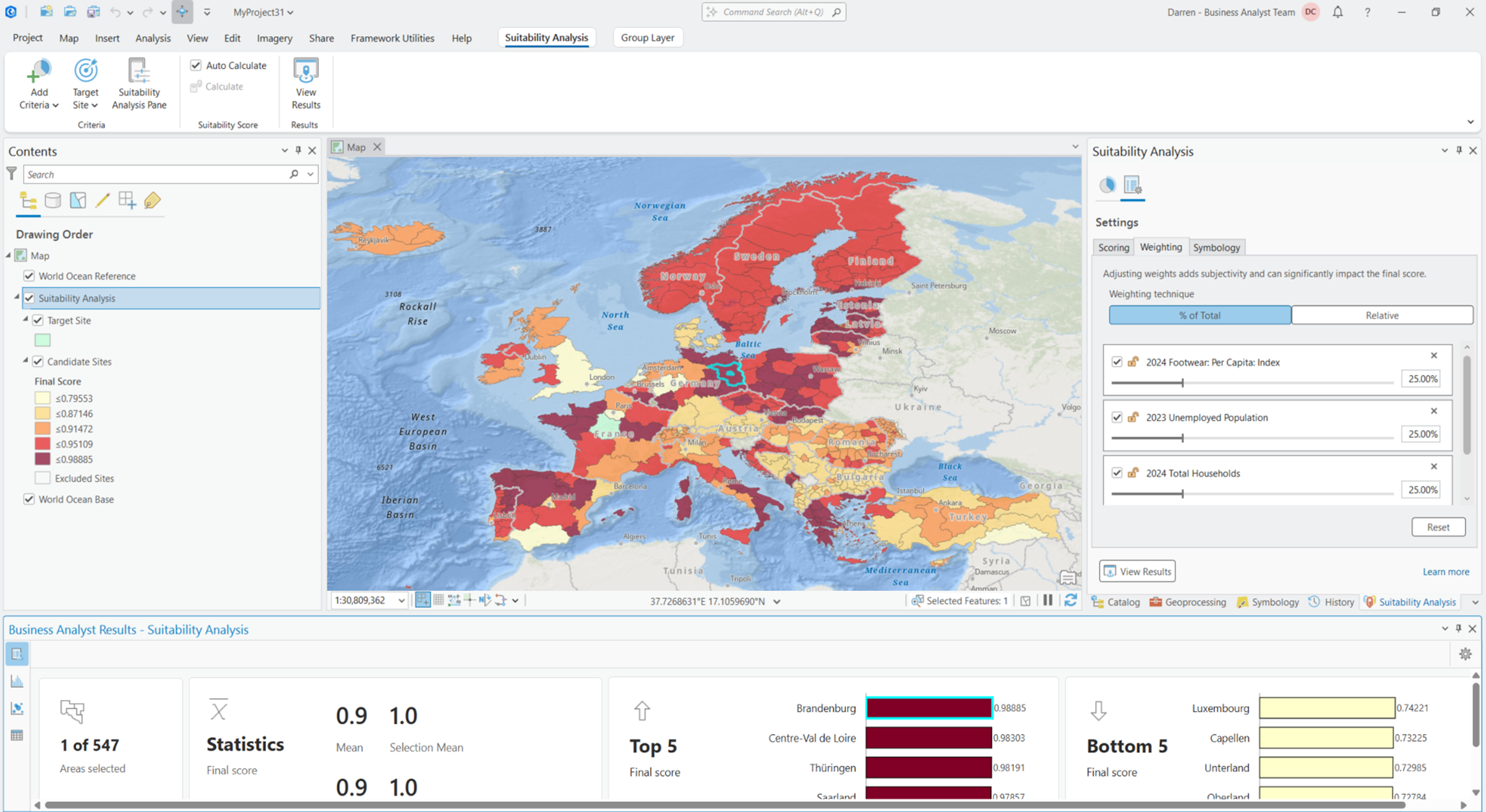
Task: Hide the World Ocean Reference layer
Action: click(28, 275)
